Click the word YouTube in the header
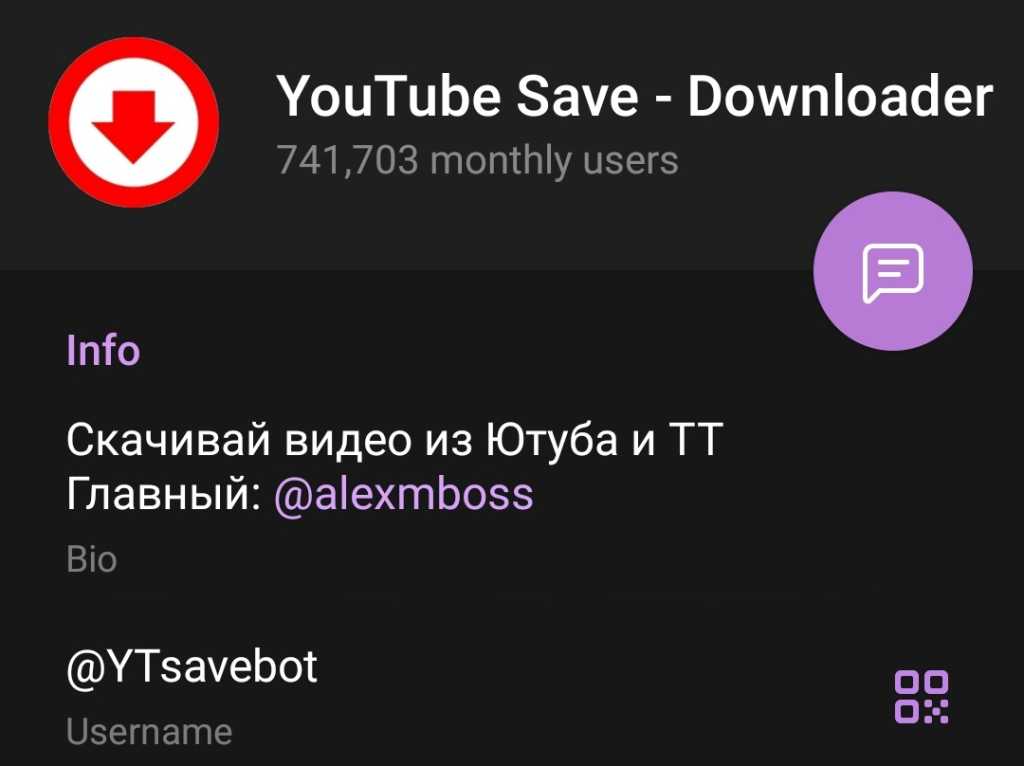 pos(389,97)
